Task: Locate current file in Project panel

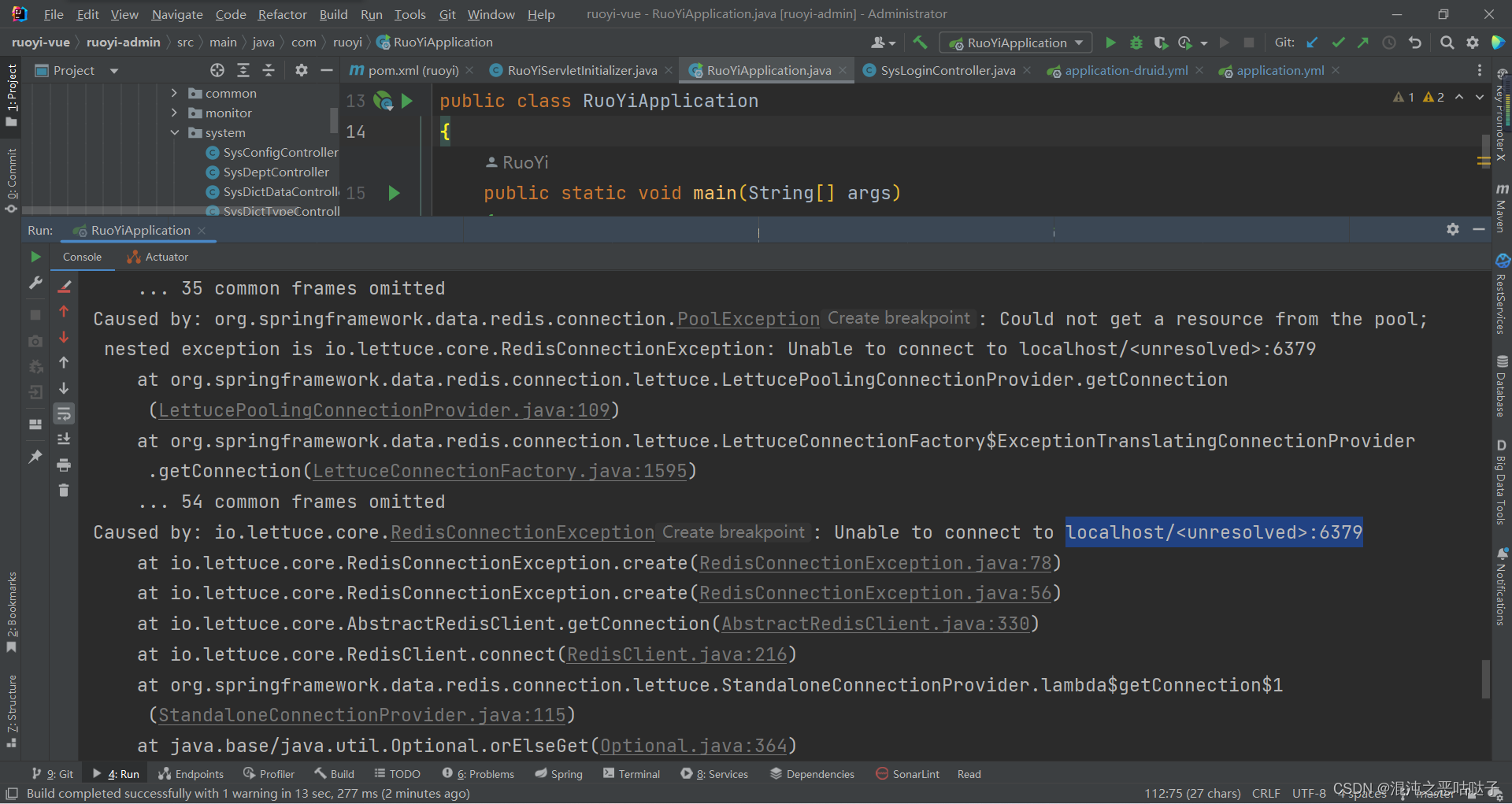Action: 217,70
